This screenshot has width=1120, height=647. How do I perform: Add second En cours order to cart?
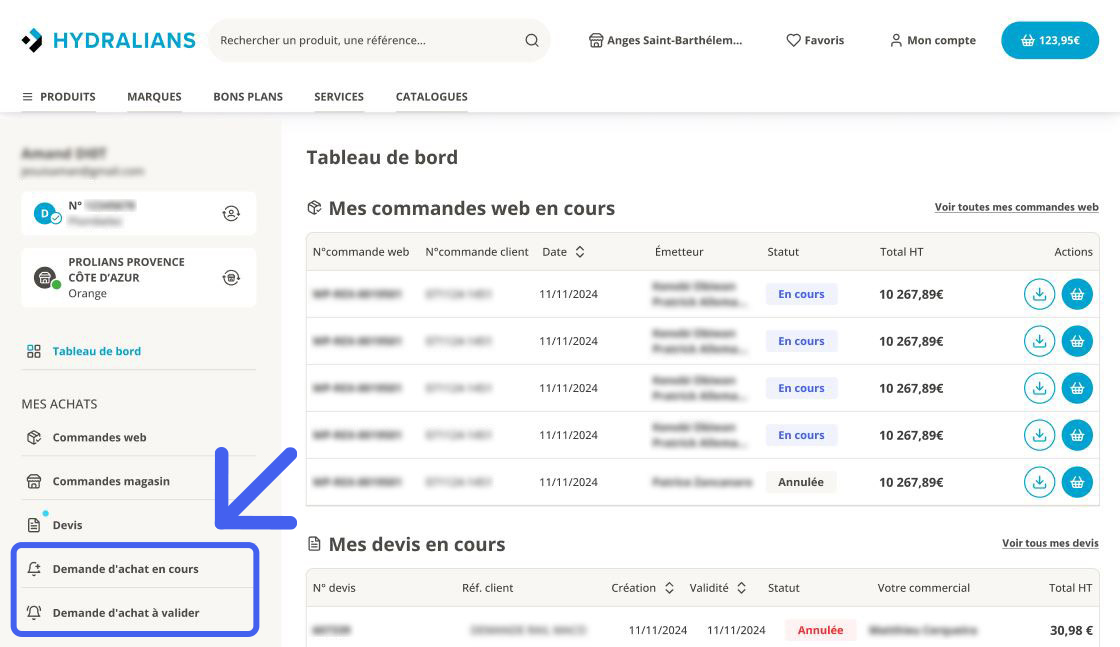click(x=1077, y=341)
